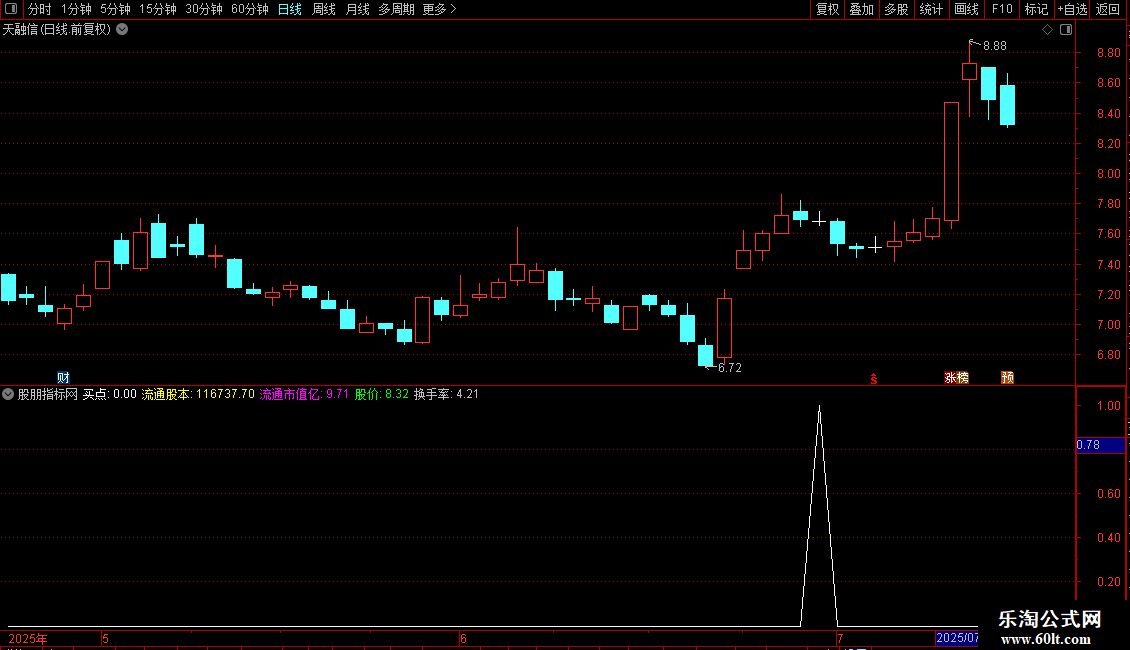
Task: Click the 标记 mark button
Action: click(1036, 9)
